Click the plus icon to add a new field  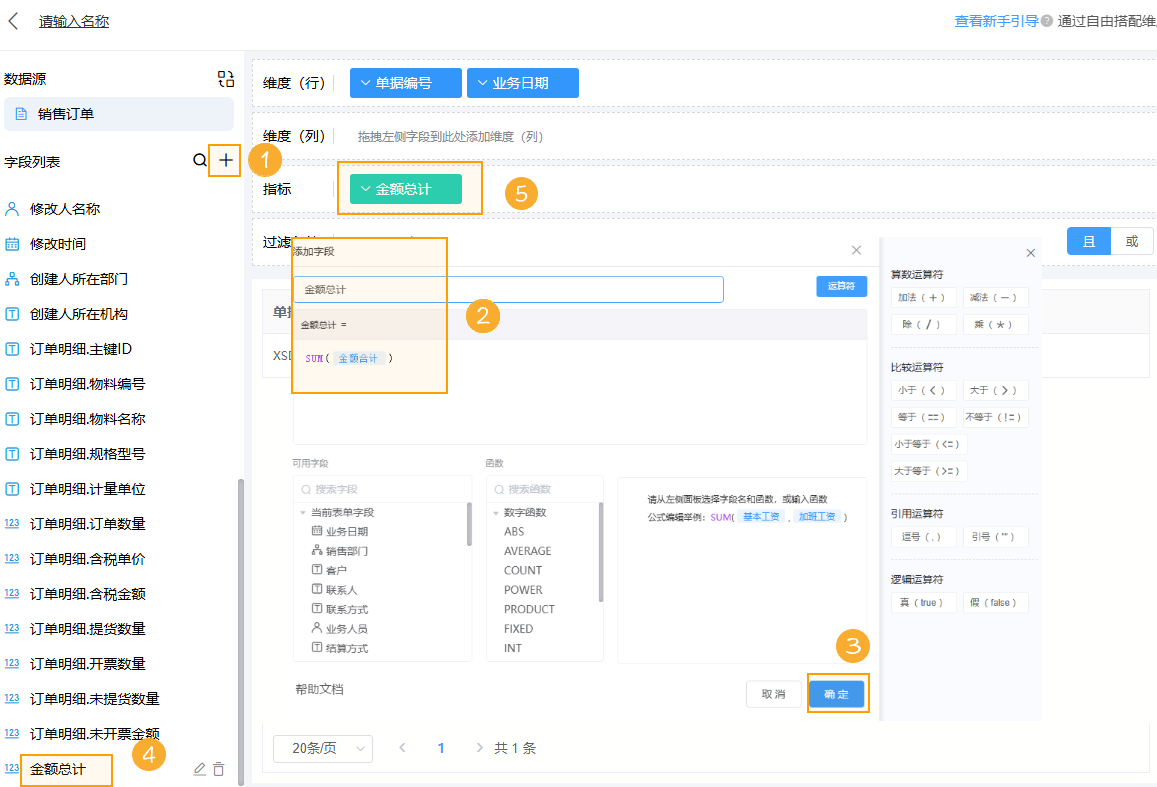[225, 160]
